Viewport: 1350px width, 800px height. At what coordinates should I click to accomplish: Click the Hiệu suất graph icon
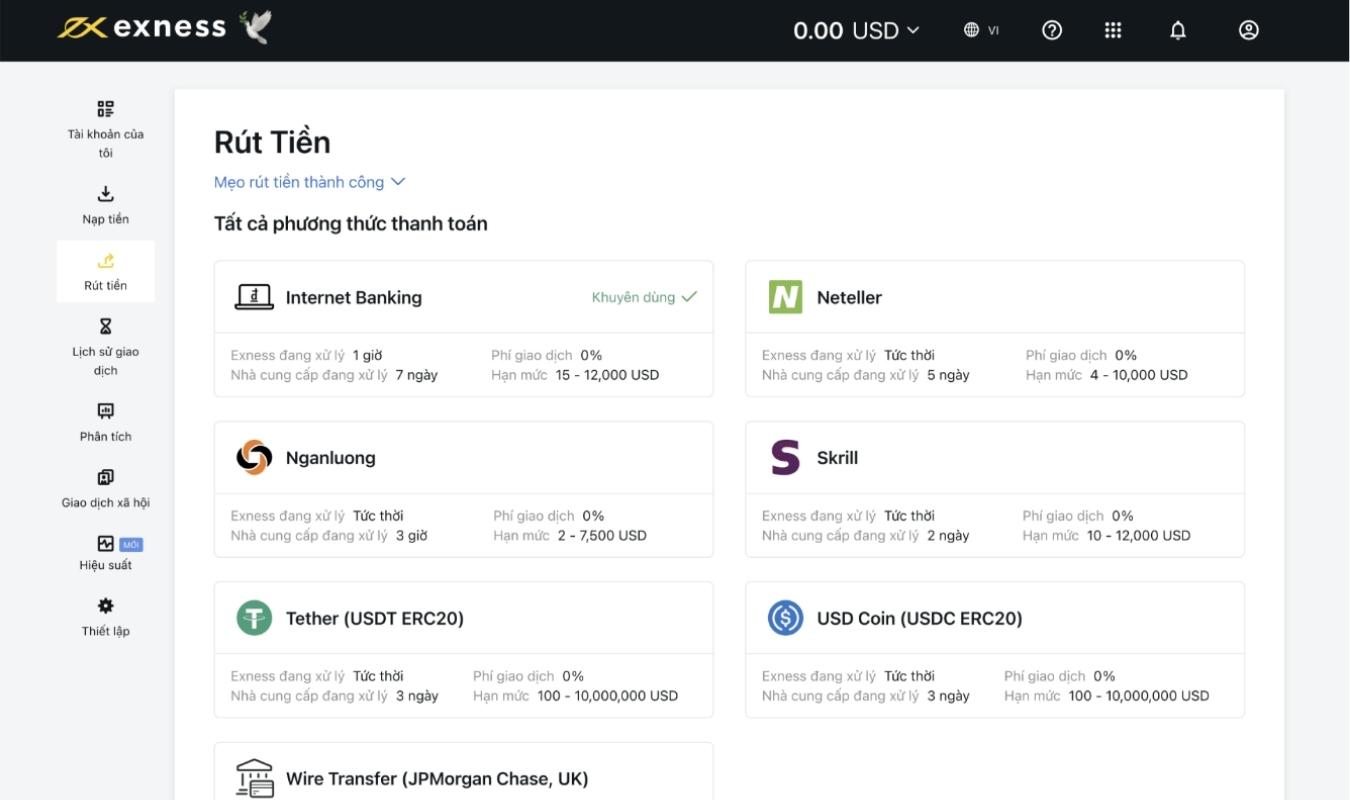pos(105,544)
